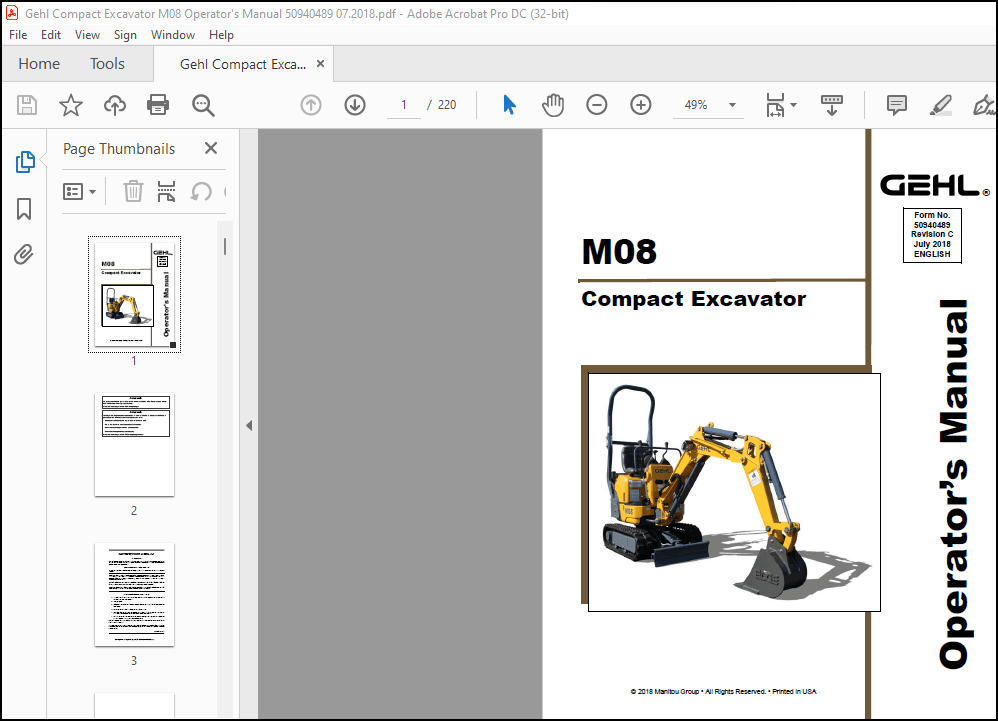Toggle the hide-toolbar read mode control
Viewport: 998px width, 721px height.
pyautogui.click(x=832, y=104)
